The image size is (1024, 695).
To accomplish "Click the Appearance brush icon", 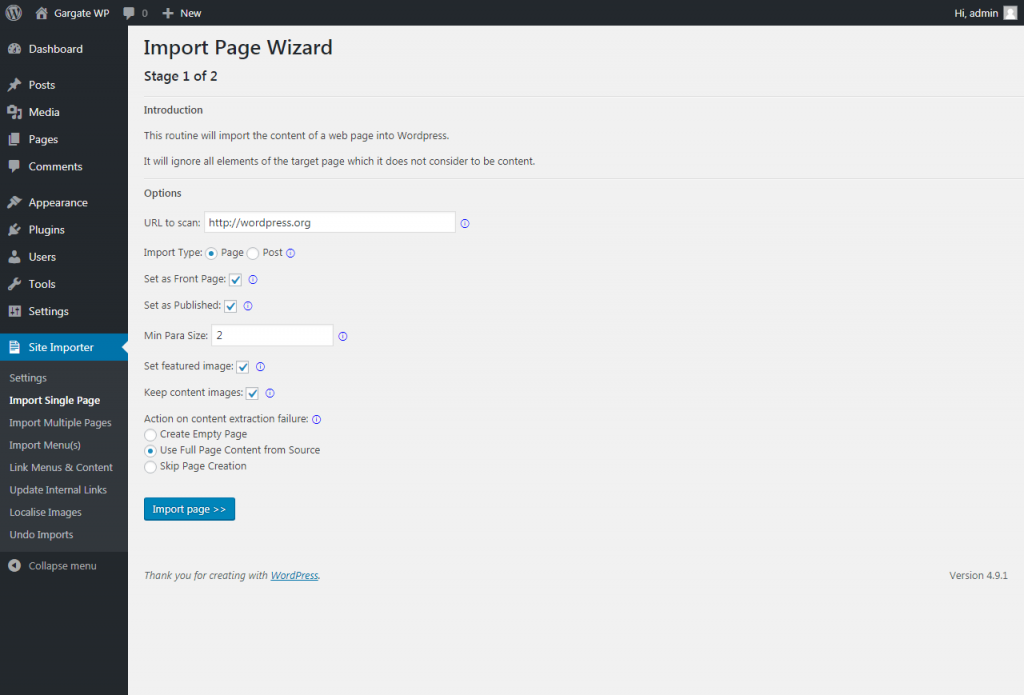I will pyautogui.click(x=16, y=202).
